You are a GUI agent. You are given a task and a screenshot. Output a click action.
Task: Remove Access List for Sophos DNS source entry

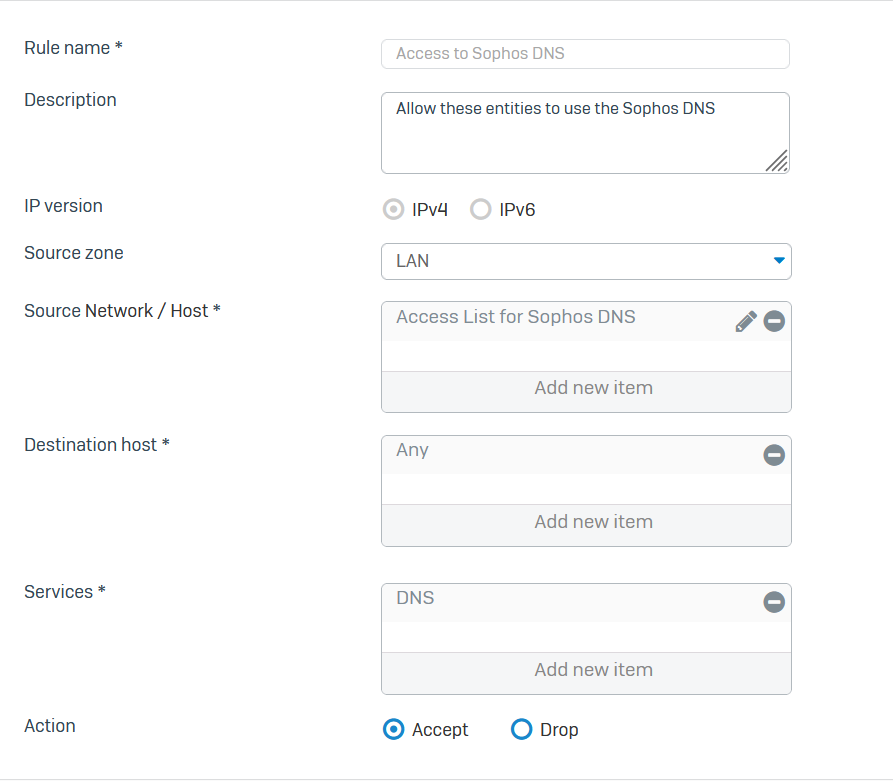pos(774,321)
